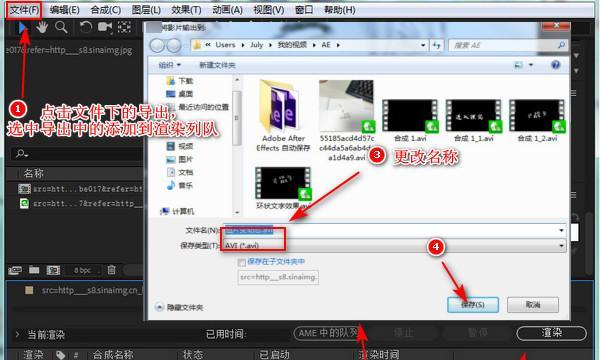The image size is (600, 360).
Task: Open 编辑(E) menu
Action: tap(64, 10)
